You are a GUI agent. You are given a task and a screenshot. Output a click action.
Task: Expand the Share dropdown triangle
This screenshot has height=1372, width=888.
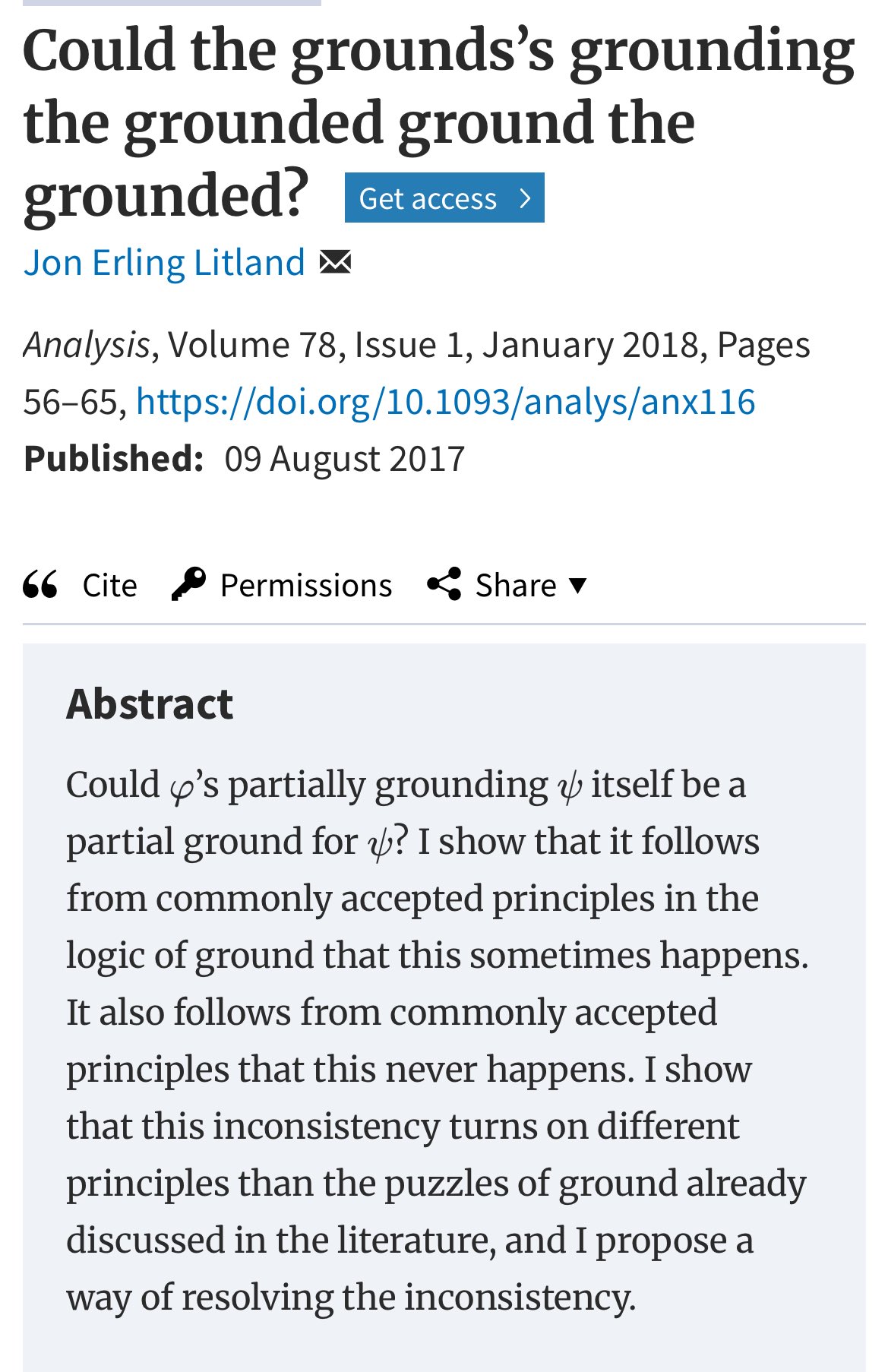(578, 585)
